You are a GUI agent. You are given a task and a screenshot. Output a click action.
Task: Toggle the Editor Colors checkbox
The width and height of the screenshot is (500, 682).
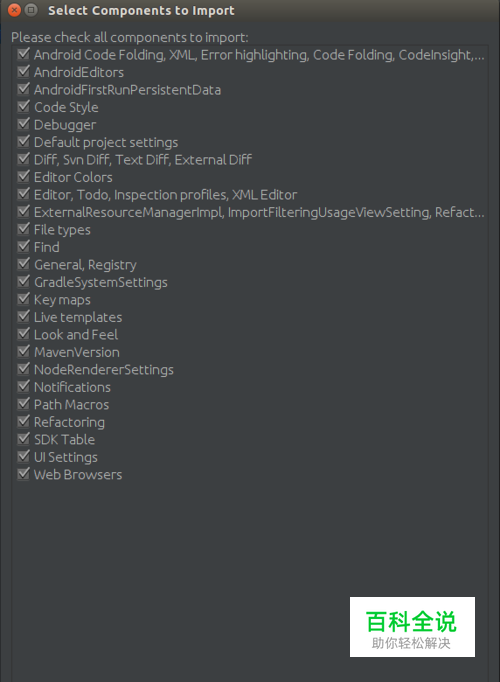point(23,177)
